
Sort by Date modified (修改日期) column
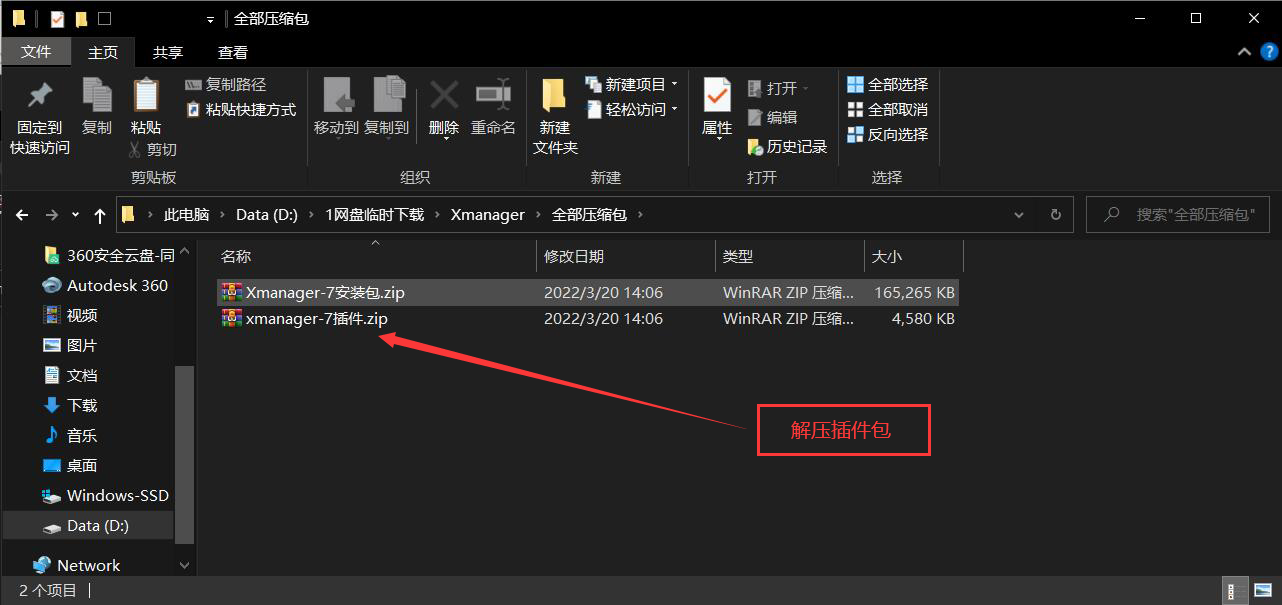coord(626,257)
